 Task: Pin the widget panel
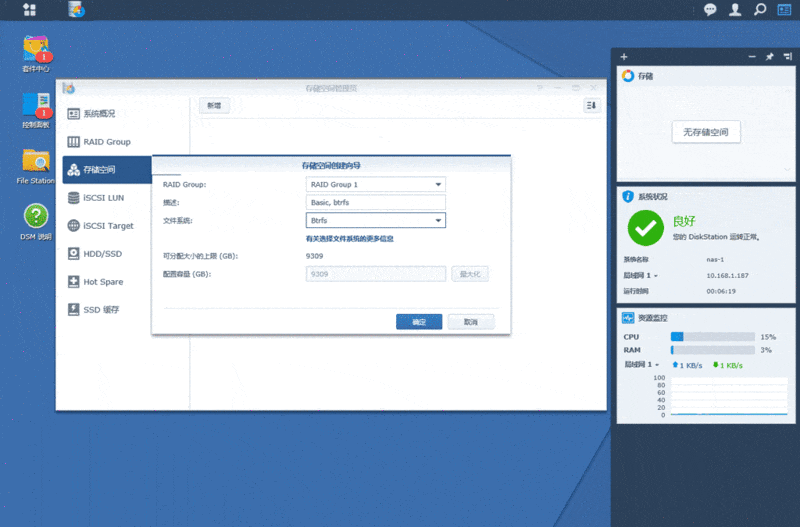pos(769,57)
